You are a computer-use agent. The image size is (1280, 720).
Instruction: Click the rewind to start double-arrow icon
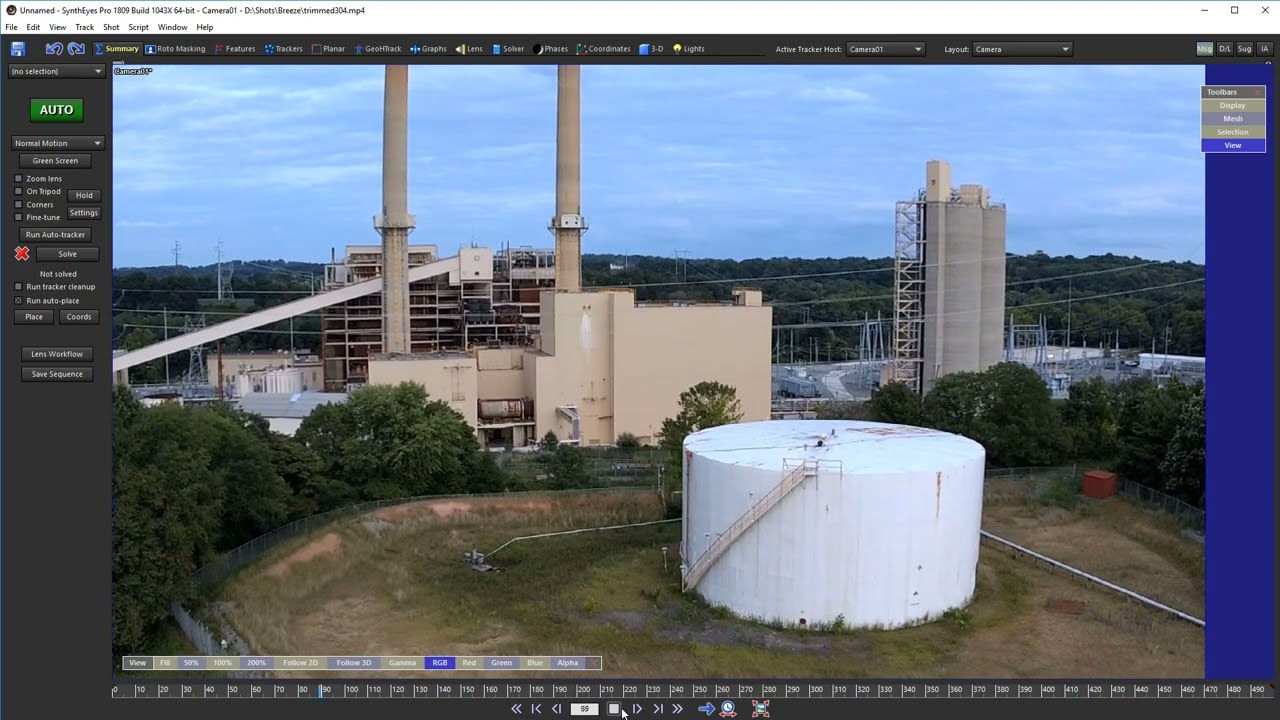516,709
